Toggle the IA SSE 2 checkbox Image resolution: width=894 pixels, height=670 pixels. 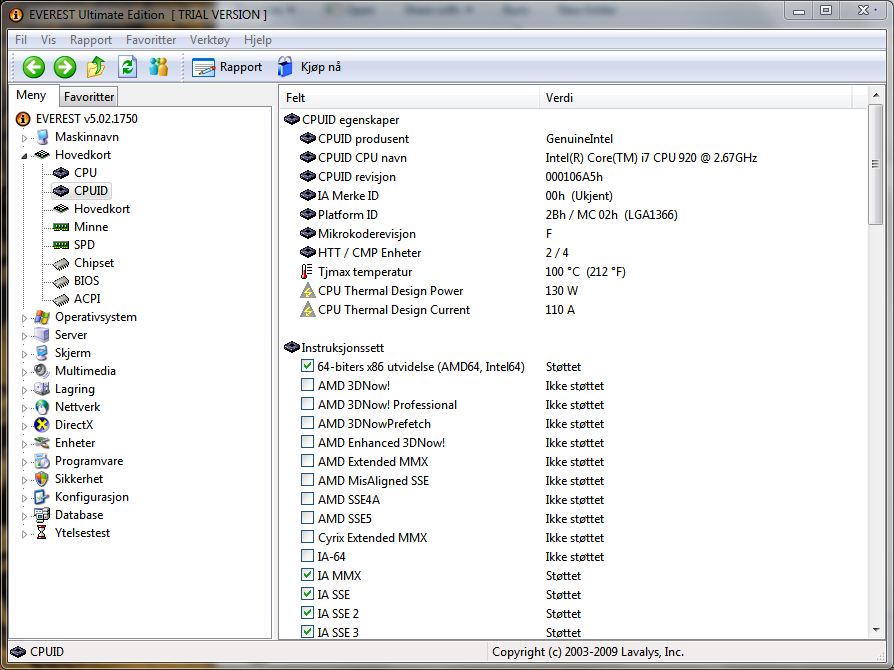(x=307, y=612)
